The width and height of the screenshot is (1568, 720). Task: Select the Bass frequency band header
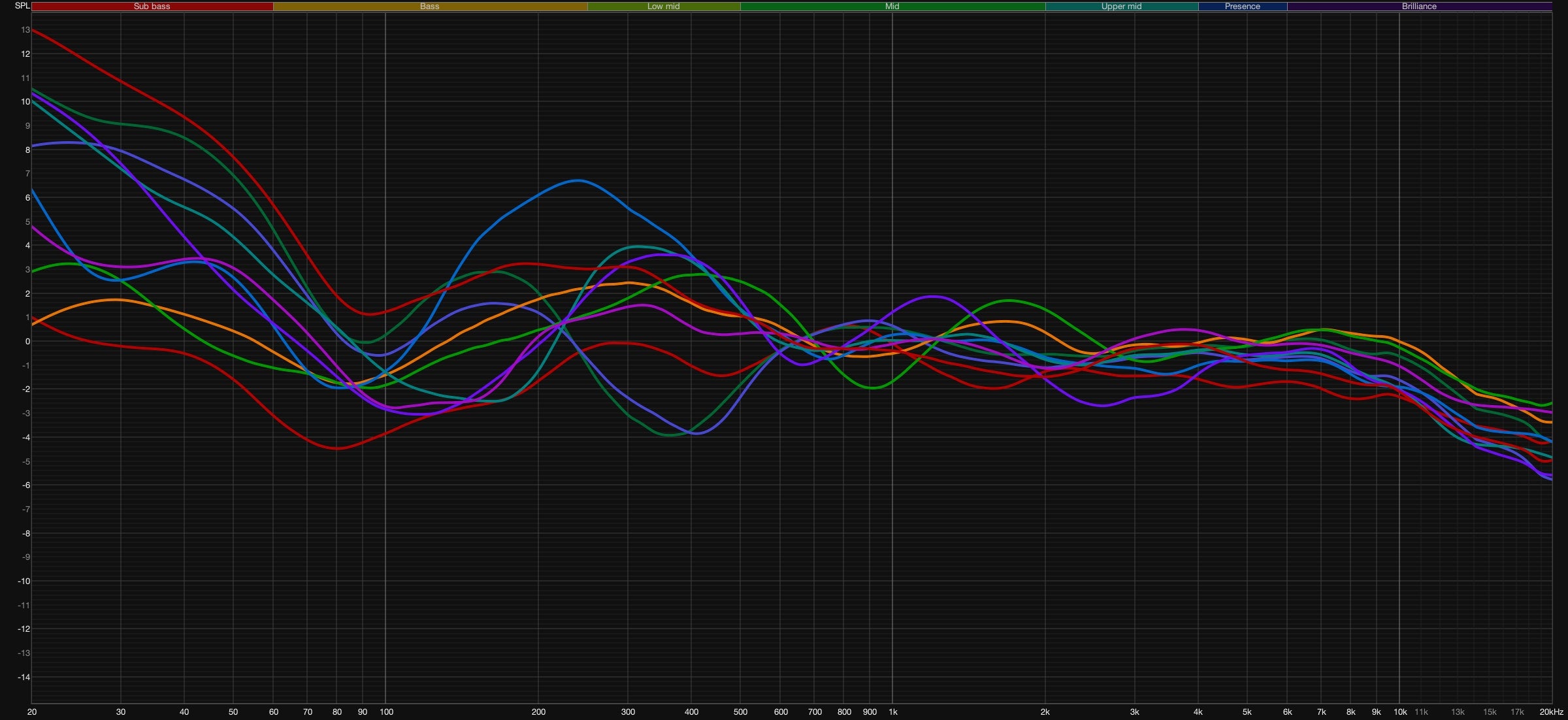[429, 7]
